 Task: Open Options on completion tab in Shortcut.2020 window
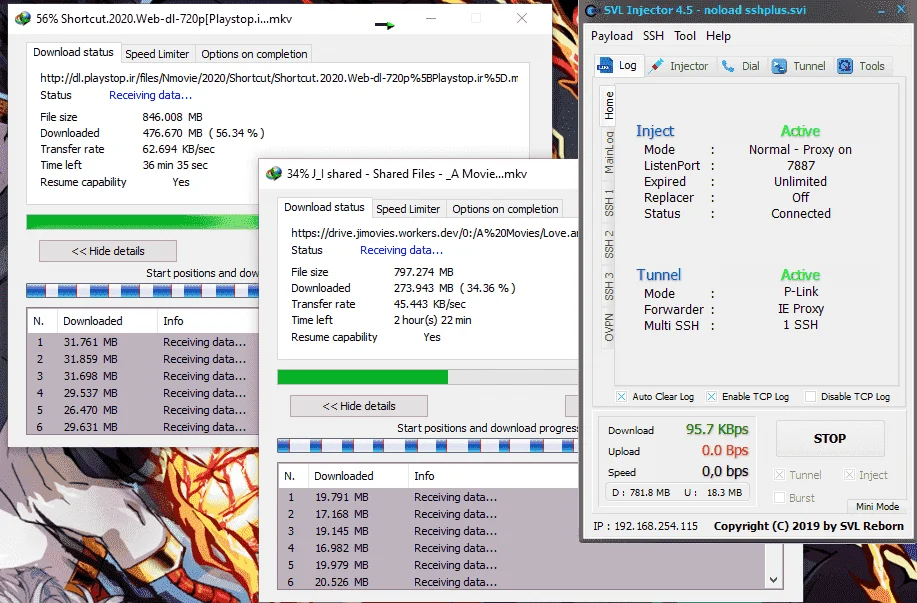[x=254, y=54]
